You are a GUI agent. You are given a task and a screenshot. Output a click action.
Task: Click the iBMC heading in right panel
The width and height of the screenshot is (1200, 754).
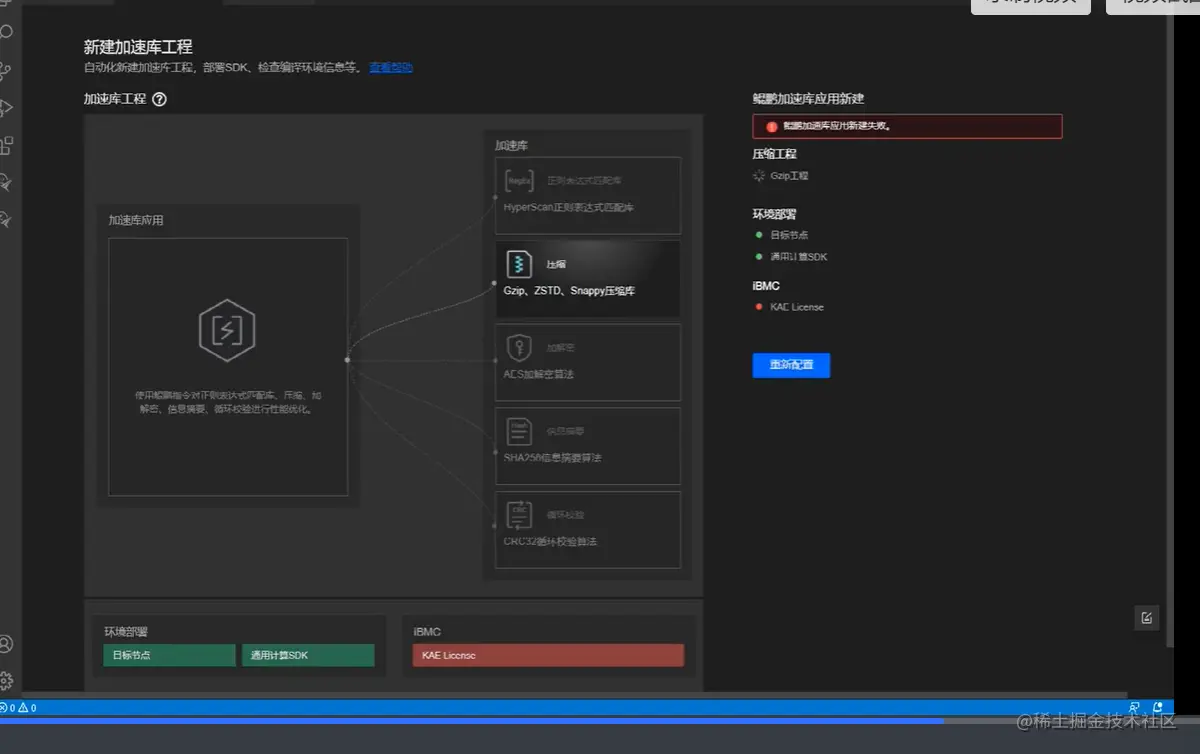[766, 286]
